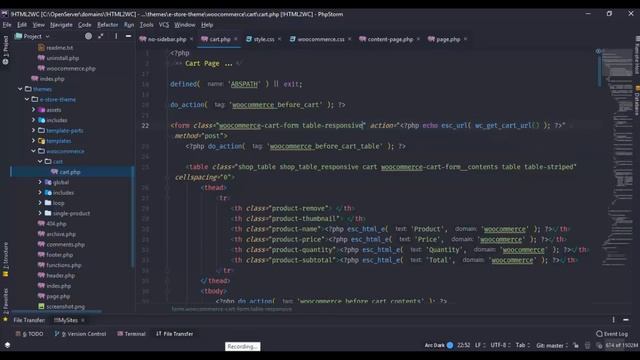640x360 pixels.
Task: Close the cart.php editor tab
Action: [236, 39]
